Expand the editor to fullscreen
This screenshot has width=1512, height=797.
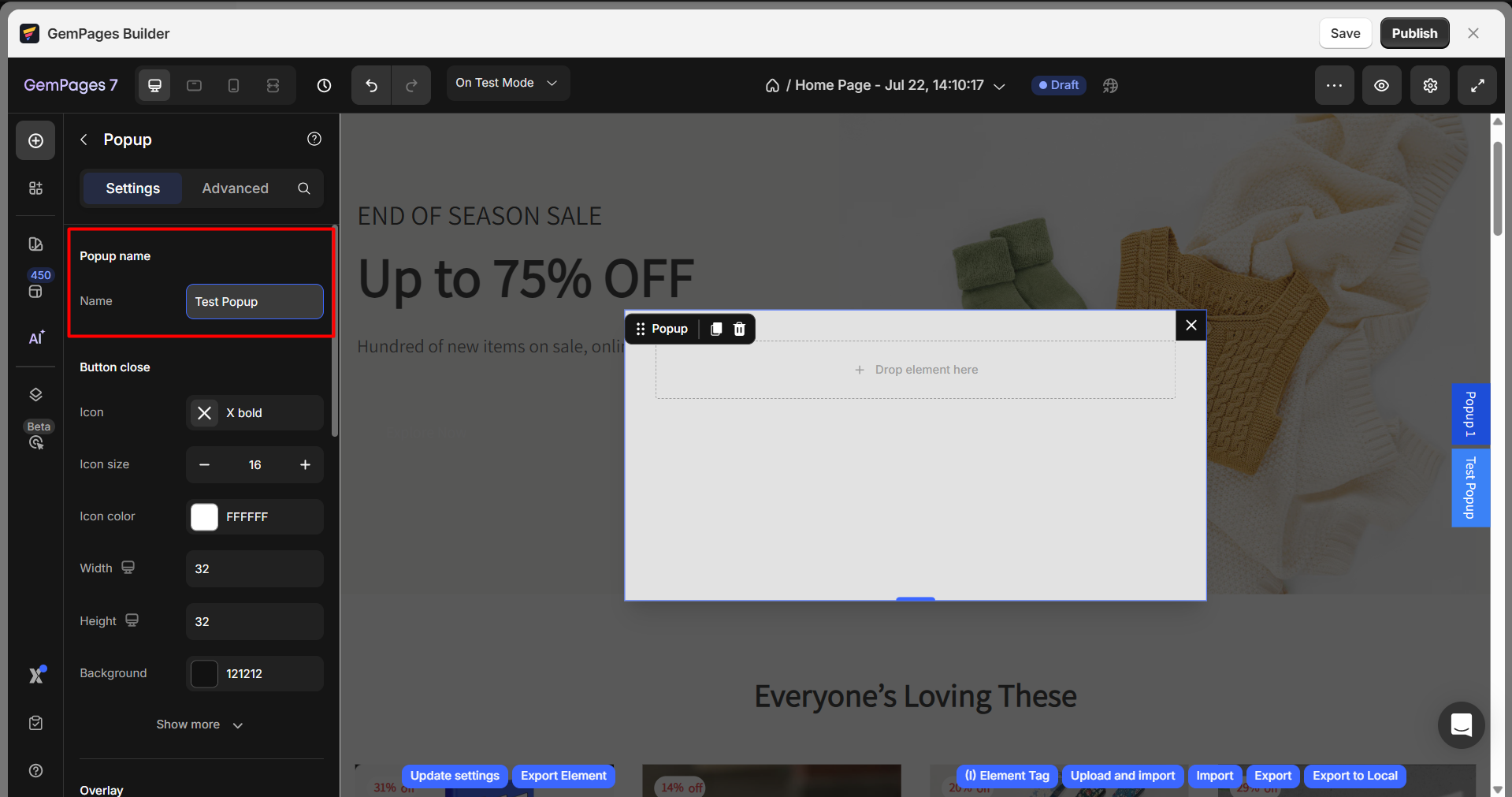(x=1477, y=85)
